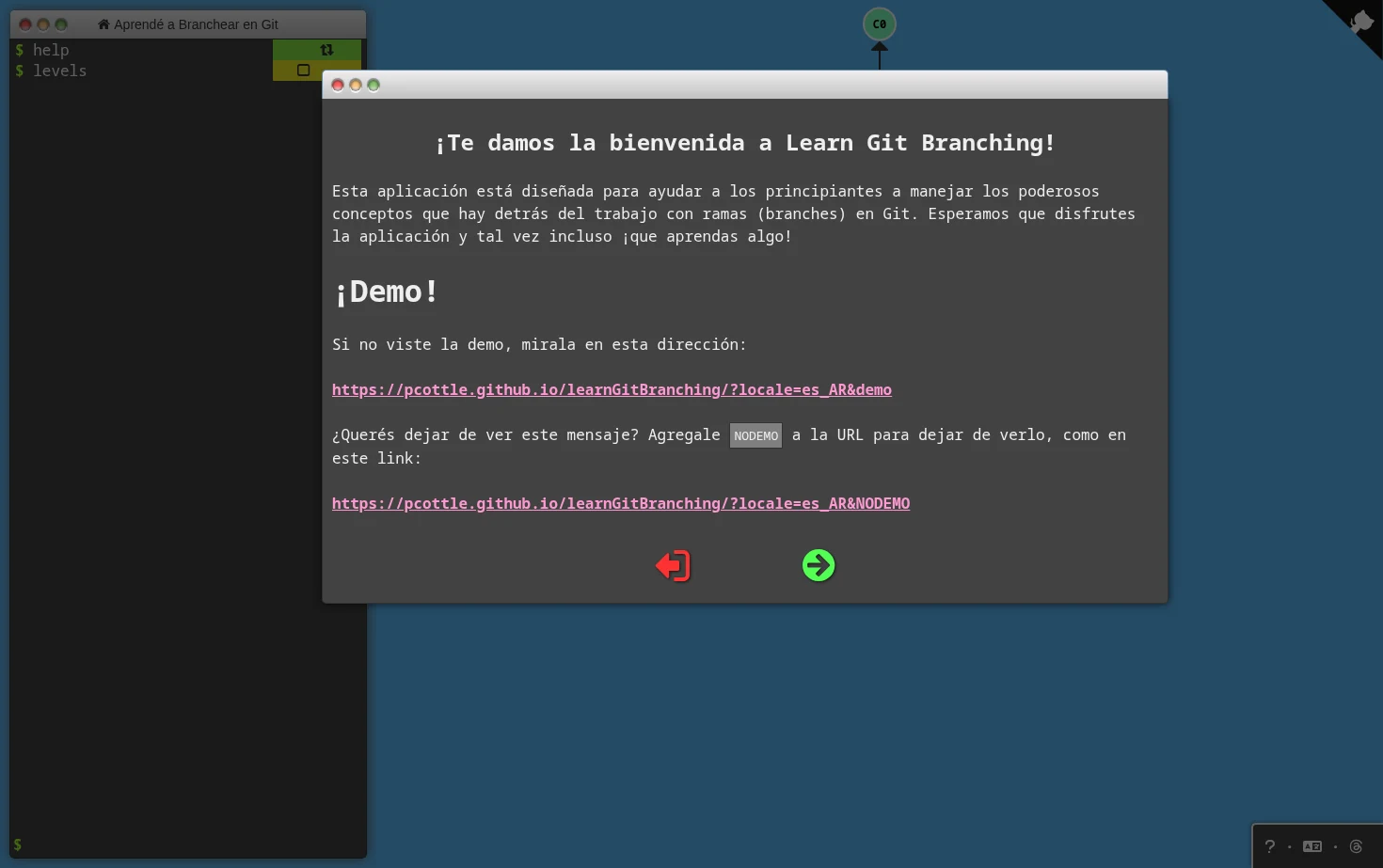Screen dimensions: 1383x868
Task: Click the retweet arrows icon beside help command
Action: tap(326, 50)
